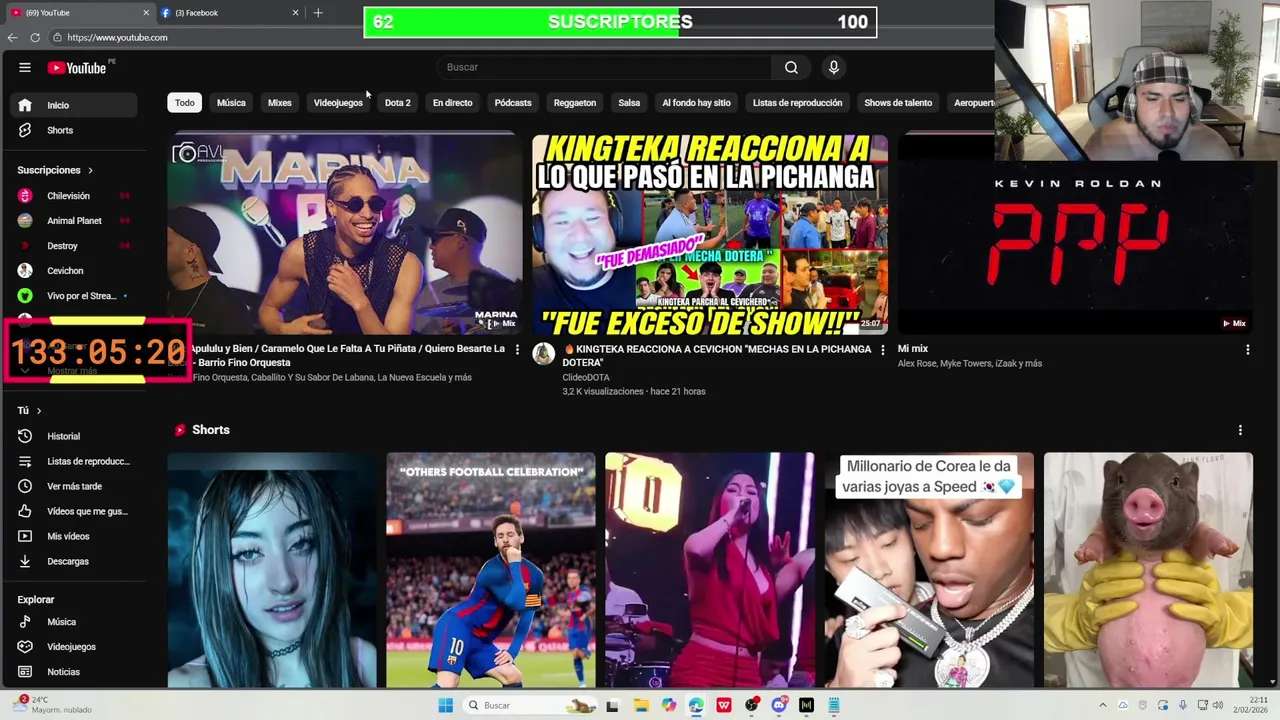The height and width of the screenshot is (720, 1280).
Task: Start voice search with the microphone icon
Action: (x=834, y=67)
